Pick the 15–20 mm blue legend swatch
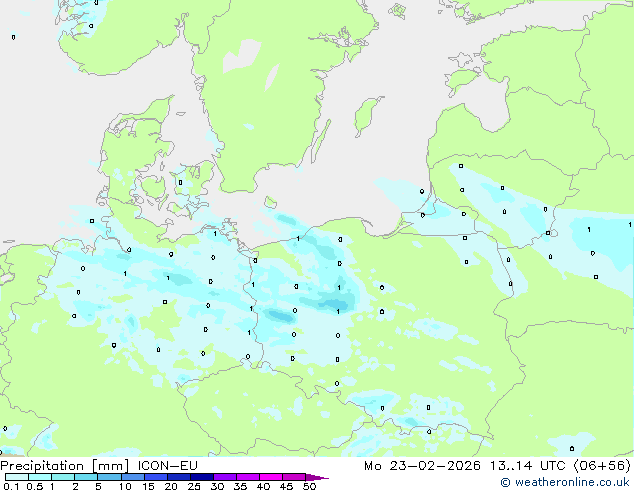Viewport: 634px width, 490px height. (x=156, y=477)
